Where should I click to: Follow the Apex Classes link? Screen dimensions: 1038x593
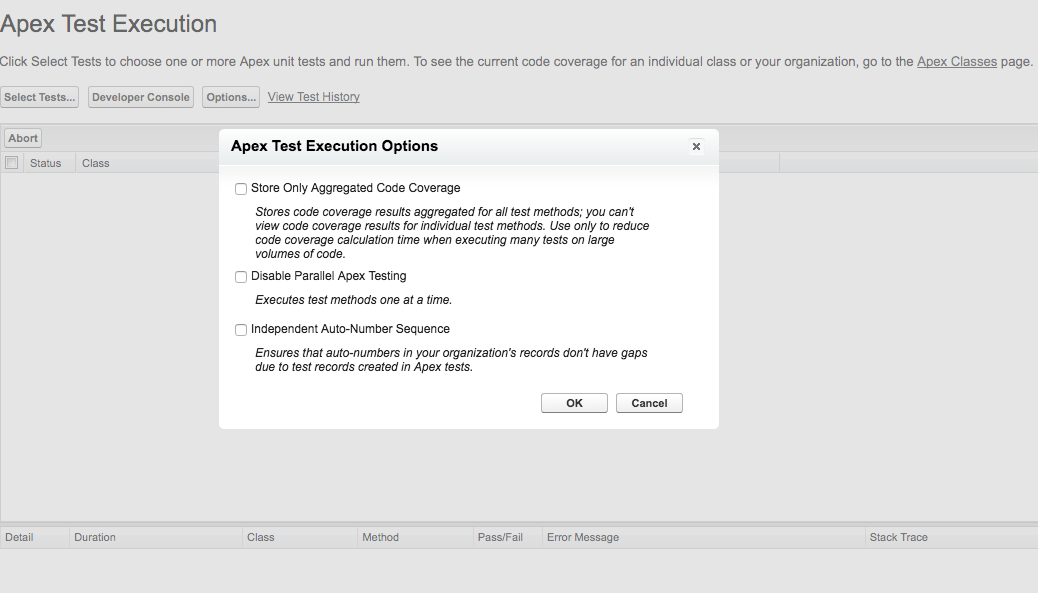point(957,62)
